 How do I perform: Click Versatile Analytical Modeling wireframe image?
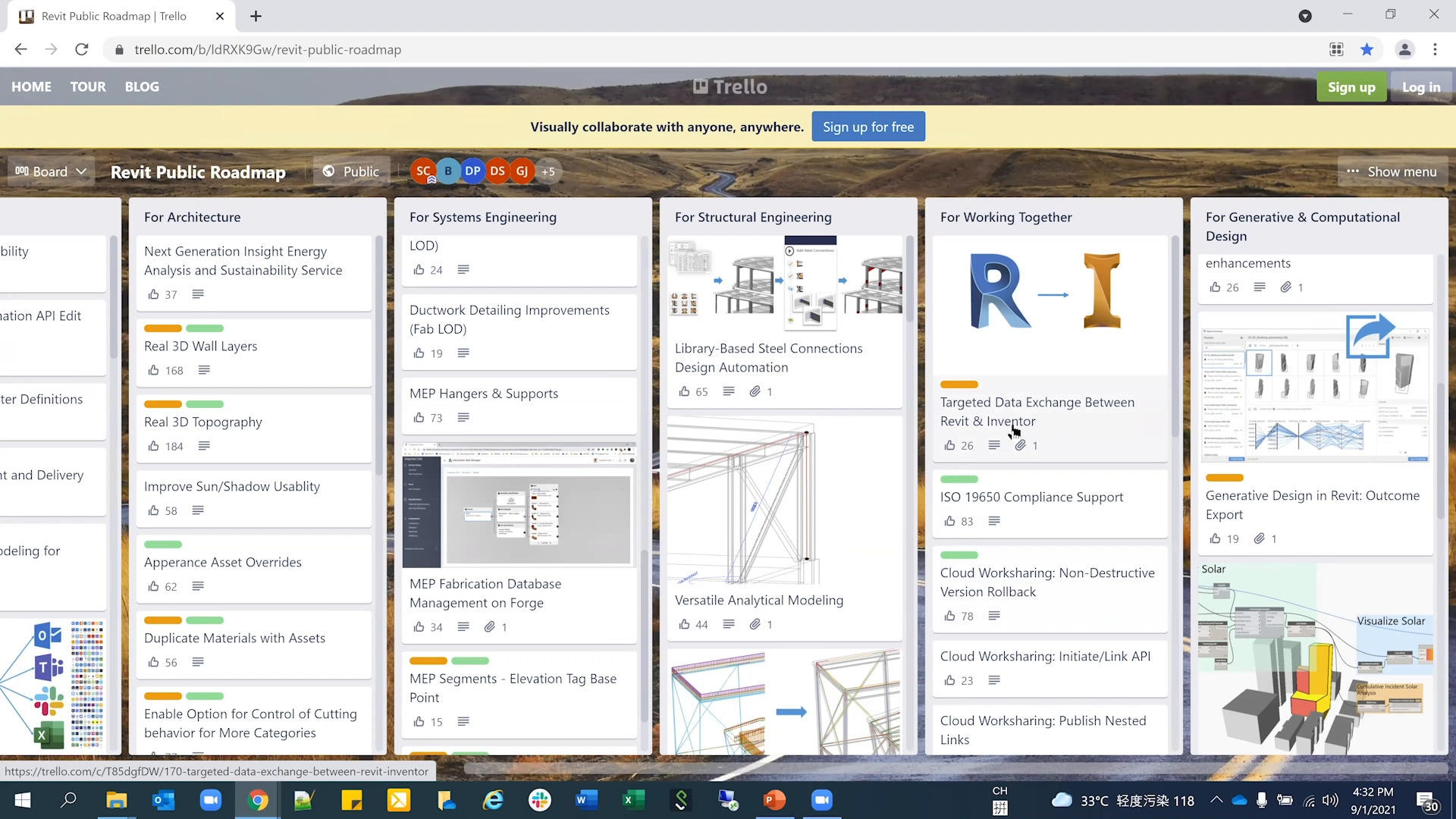coord(785,500)
